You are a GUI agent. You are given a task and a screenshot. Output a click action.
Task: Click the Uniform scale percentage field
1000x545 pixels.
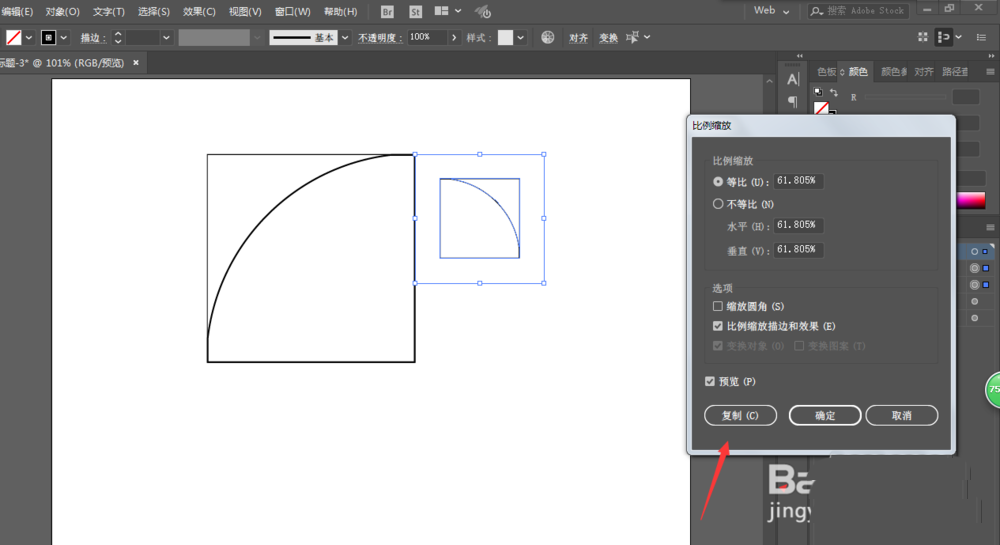(798, 181)
